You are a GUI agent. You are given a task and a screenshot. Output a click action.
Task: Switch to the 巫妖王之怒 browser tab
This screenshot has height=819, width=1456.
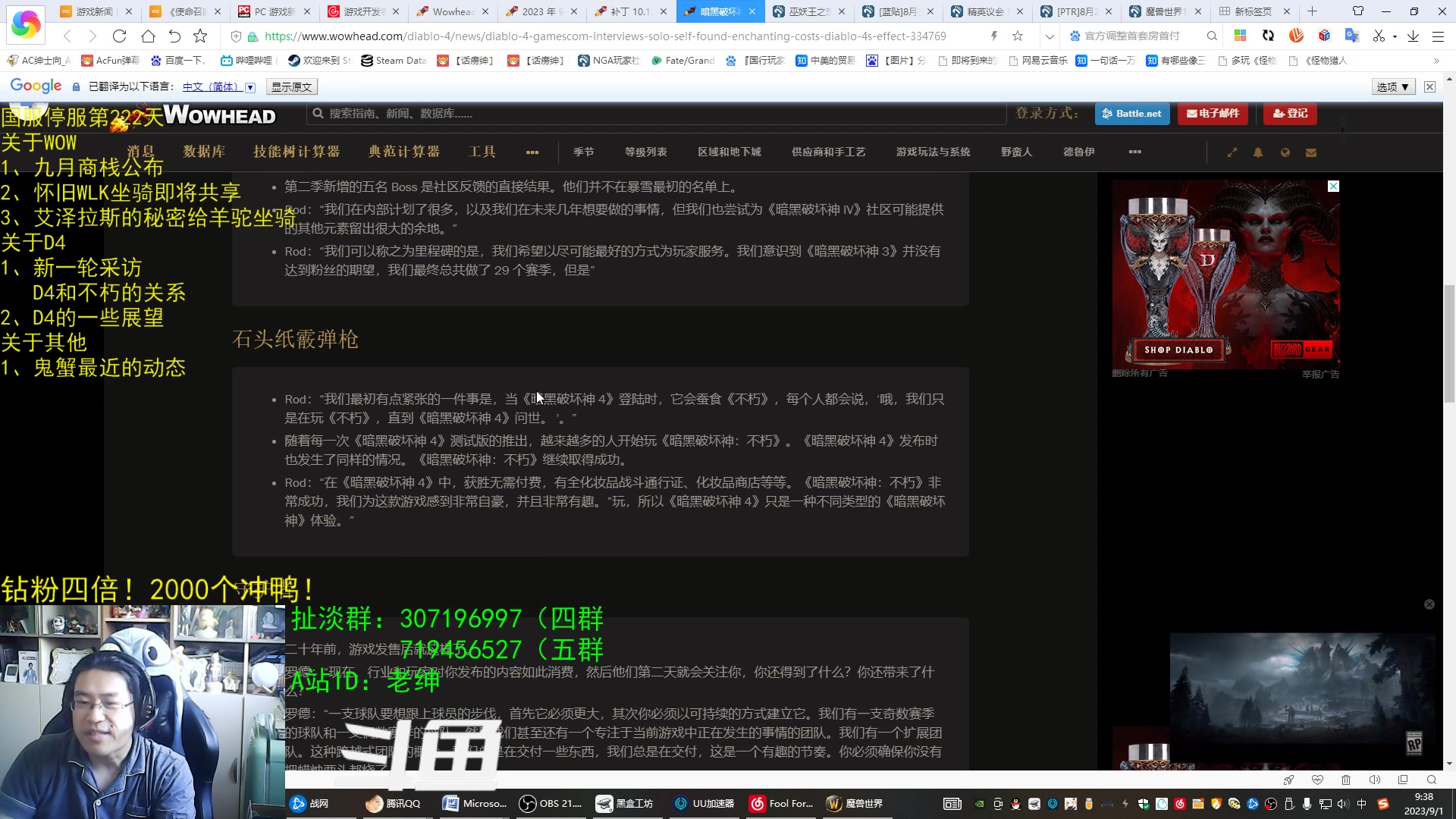click(x=809, y=11)
